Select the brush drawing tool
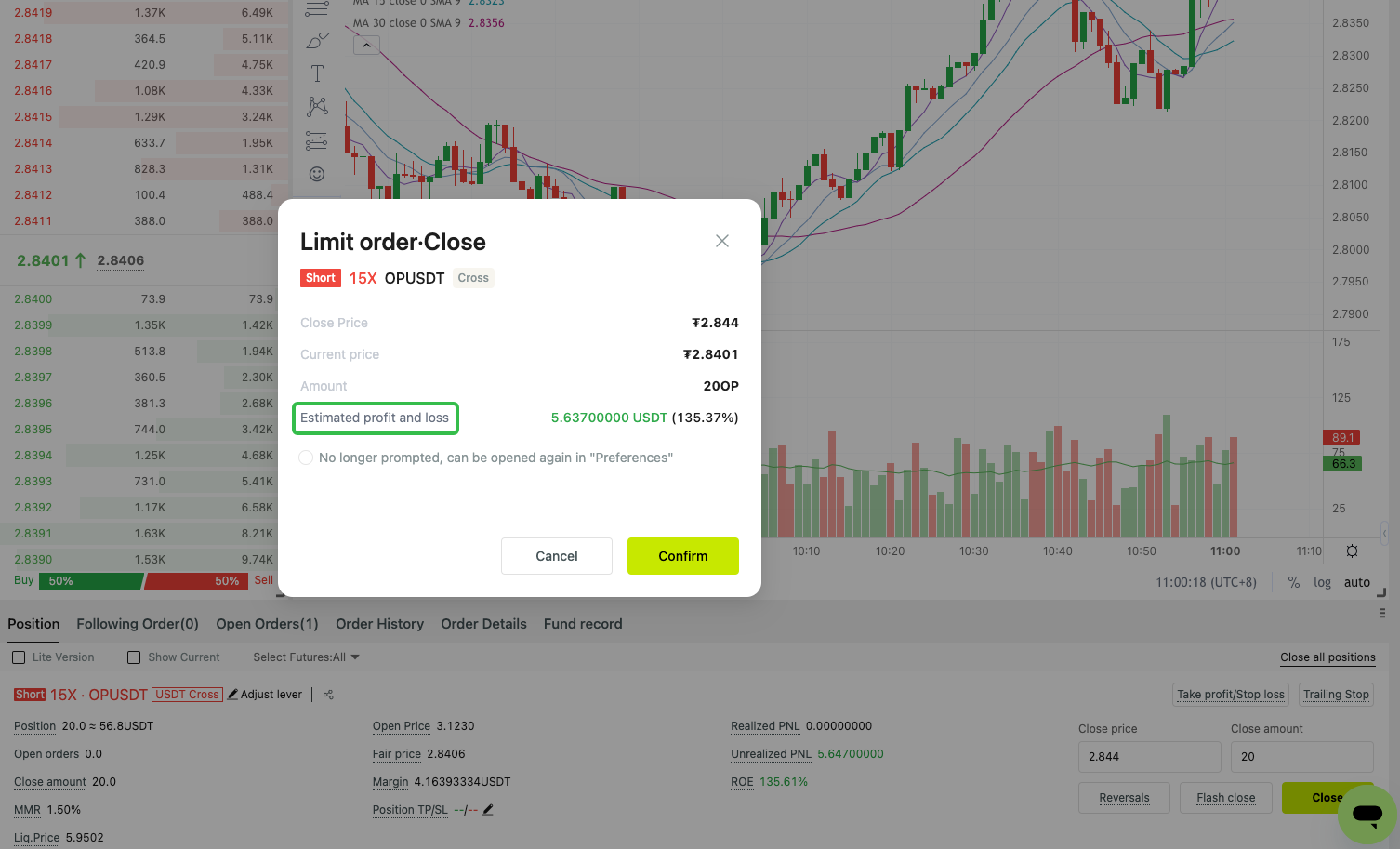The image size is (1400, 849). [x=317, y=41]
